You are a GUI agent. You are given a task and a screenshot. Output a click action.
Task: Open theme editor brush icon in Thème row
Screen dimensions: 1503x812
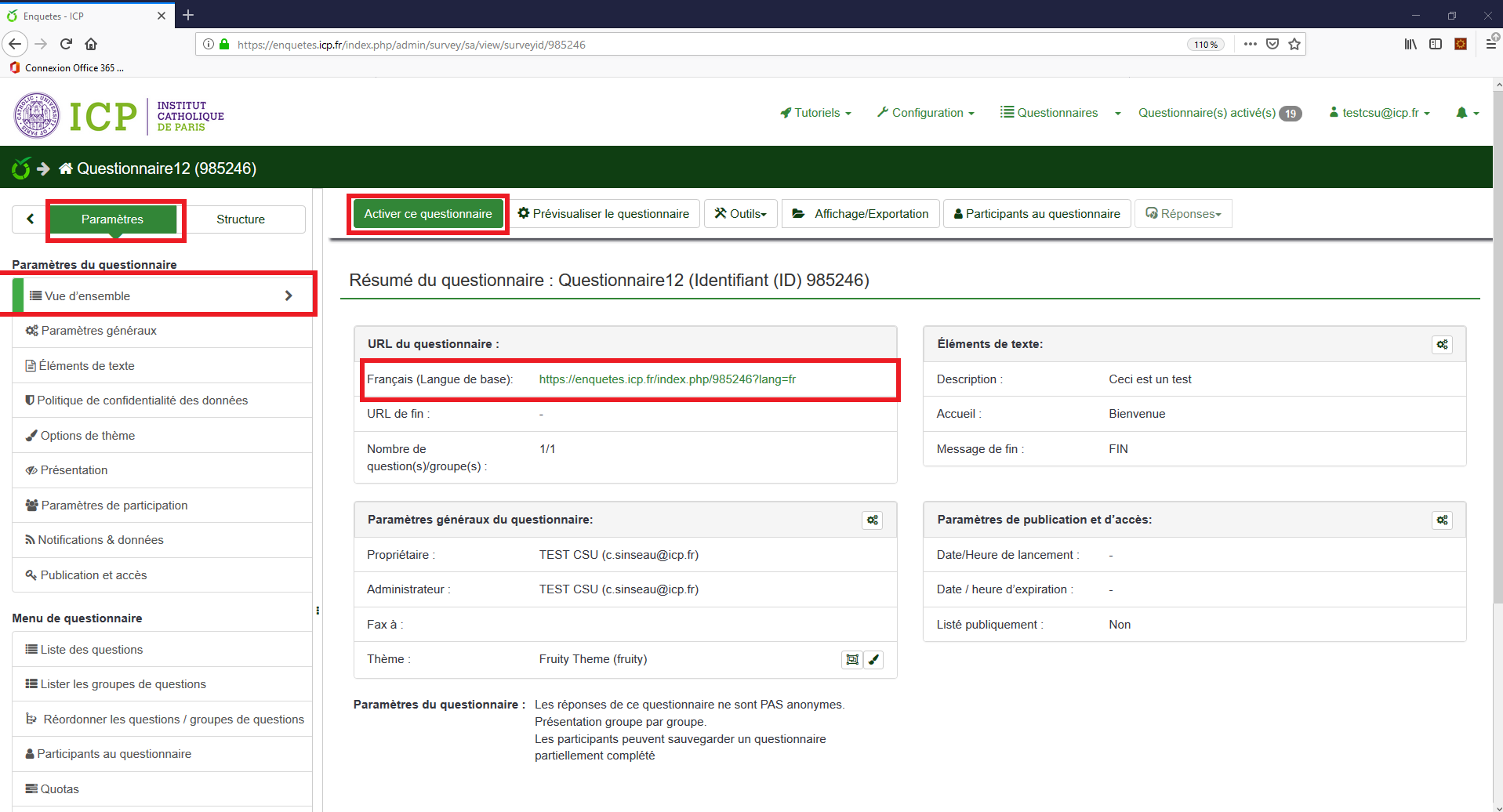[873, 660]
